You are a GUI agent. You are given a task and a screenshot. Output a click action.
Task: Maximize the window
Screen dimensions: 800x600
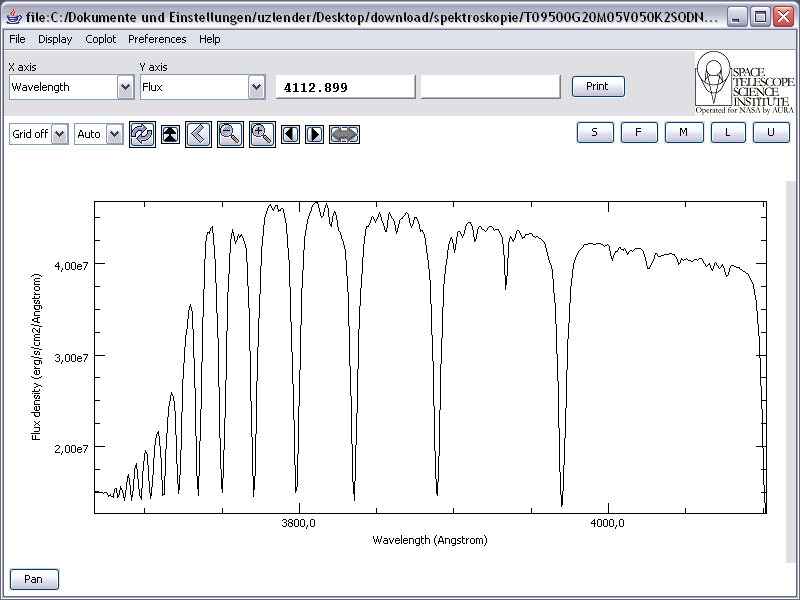(760, 17)
